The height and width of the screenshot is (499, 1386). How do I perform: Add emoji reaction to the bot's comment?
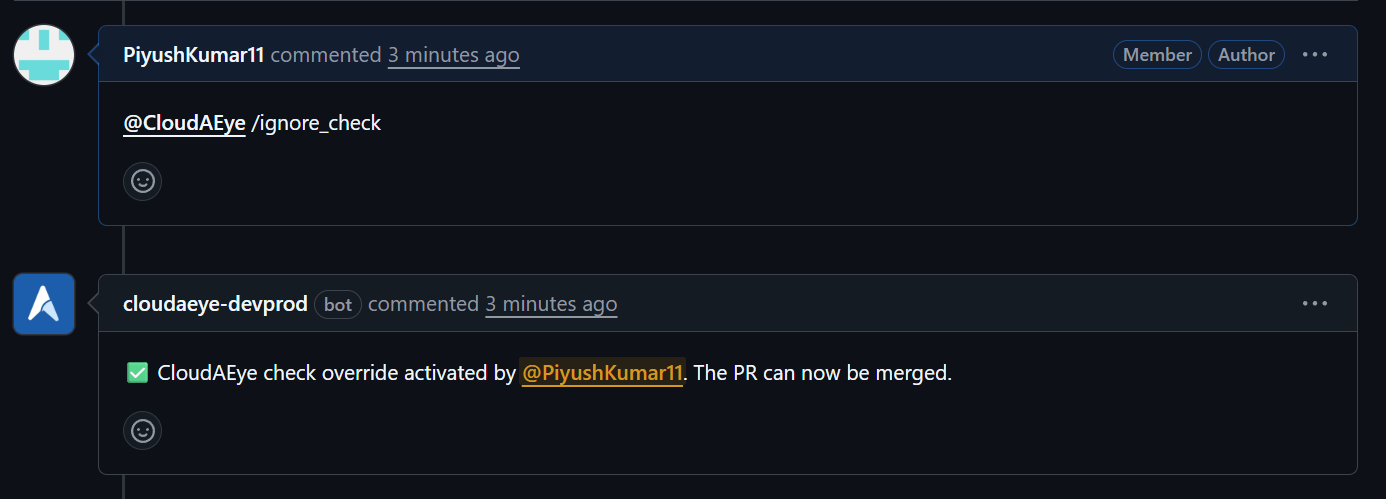click(x=142, y=431)
